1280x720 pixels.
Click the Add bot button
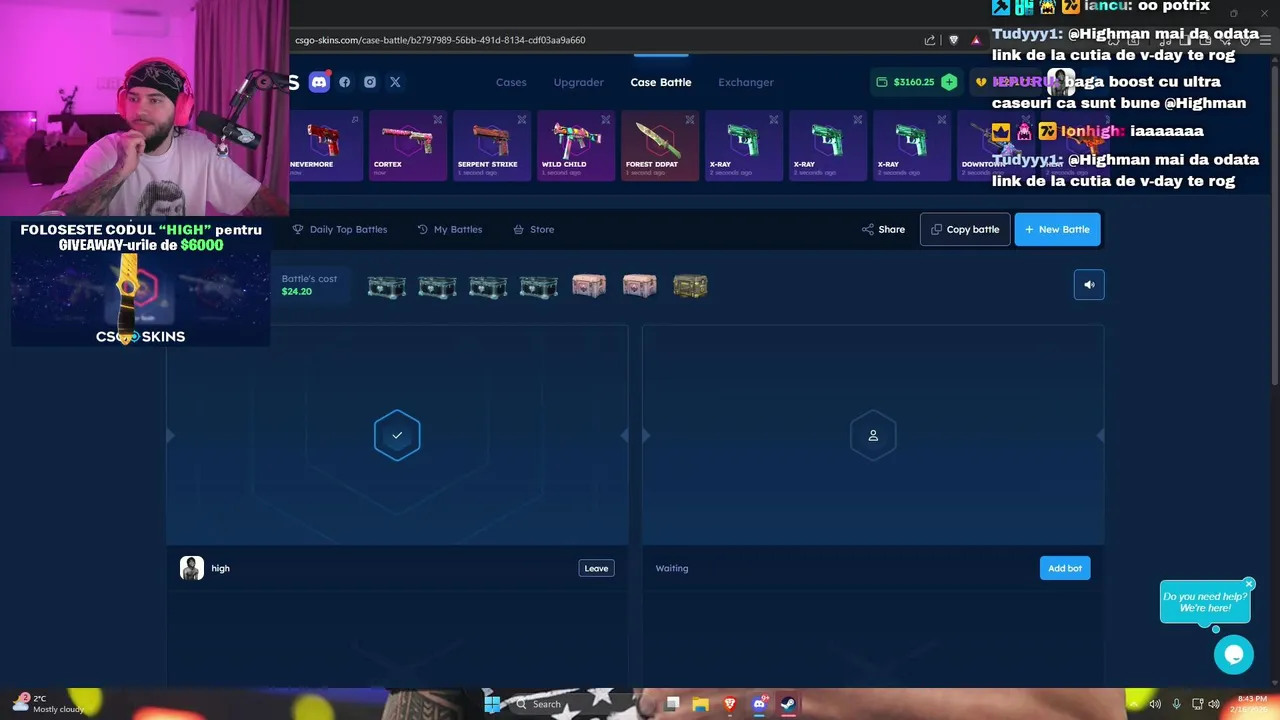(x=1065, y=568)
